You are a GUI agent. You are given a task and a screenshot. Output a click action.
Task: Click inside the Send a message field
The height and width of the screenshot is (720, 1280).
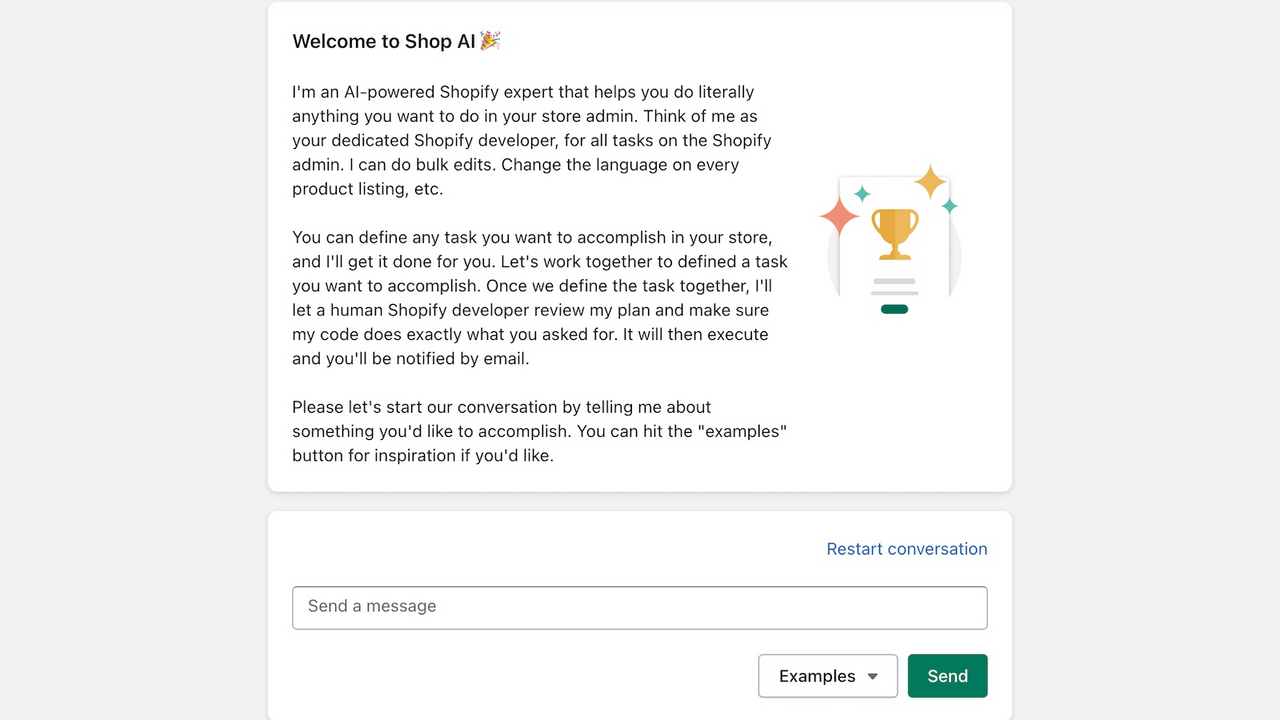coord(639,607)
